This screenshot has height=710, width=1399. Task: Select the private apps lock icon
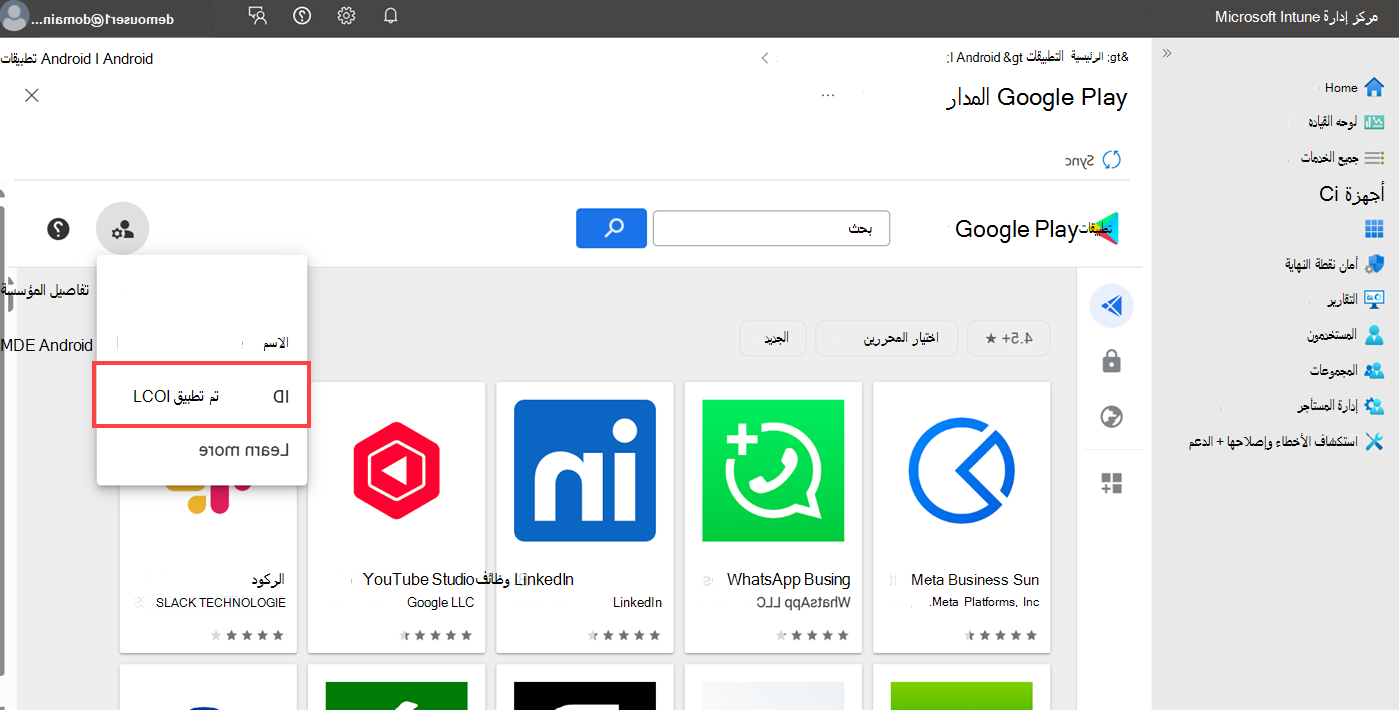pos(1111,361)
